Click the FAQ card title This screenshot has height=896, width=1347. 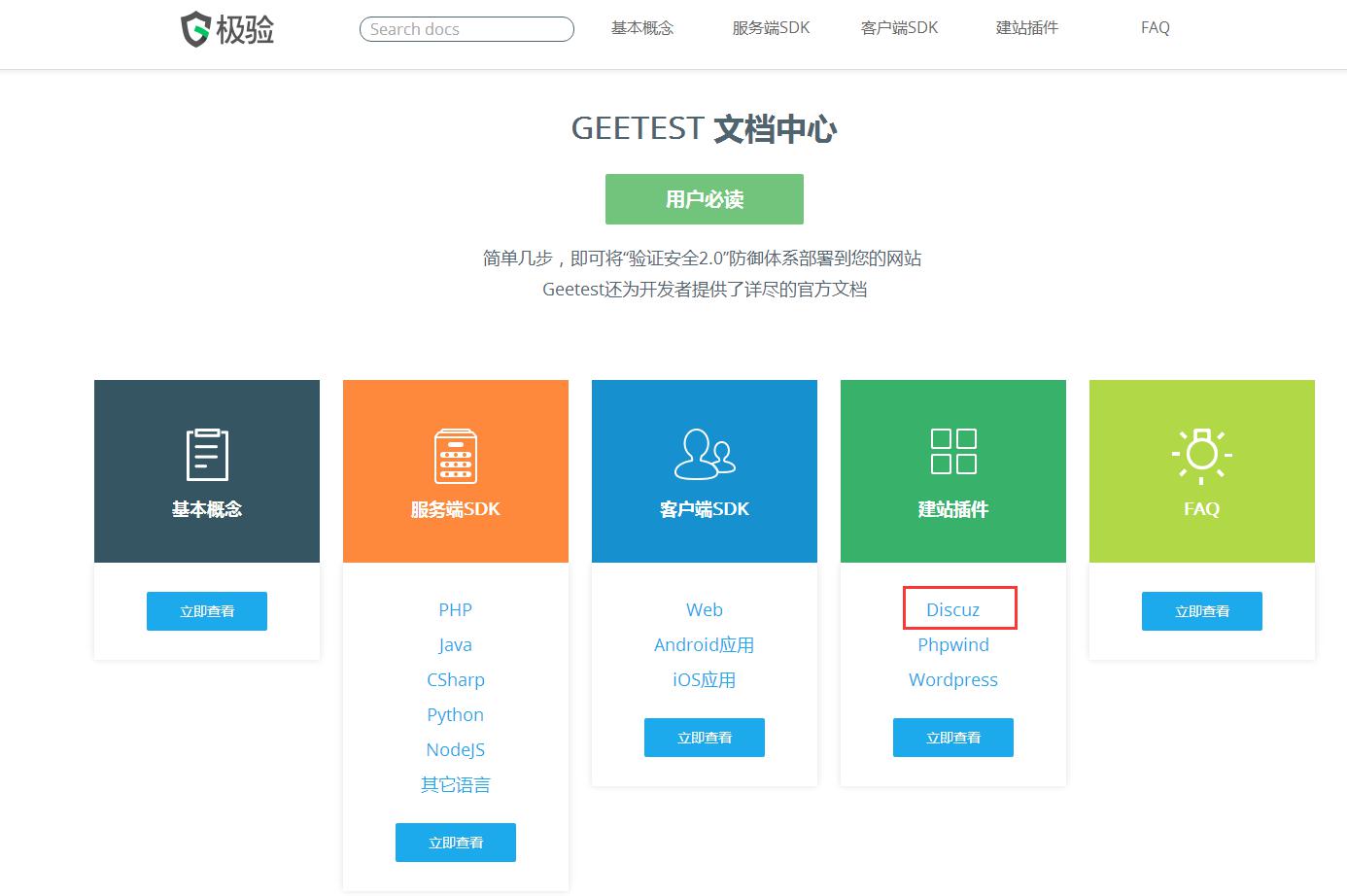pos(1202,509)
